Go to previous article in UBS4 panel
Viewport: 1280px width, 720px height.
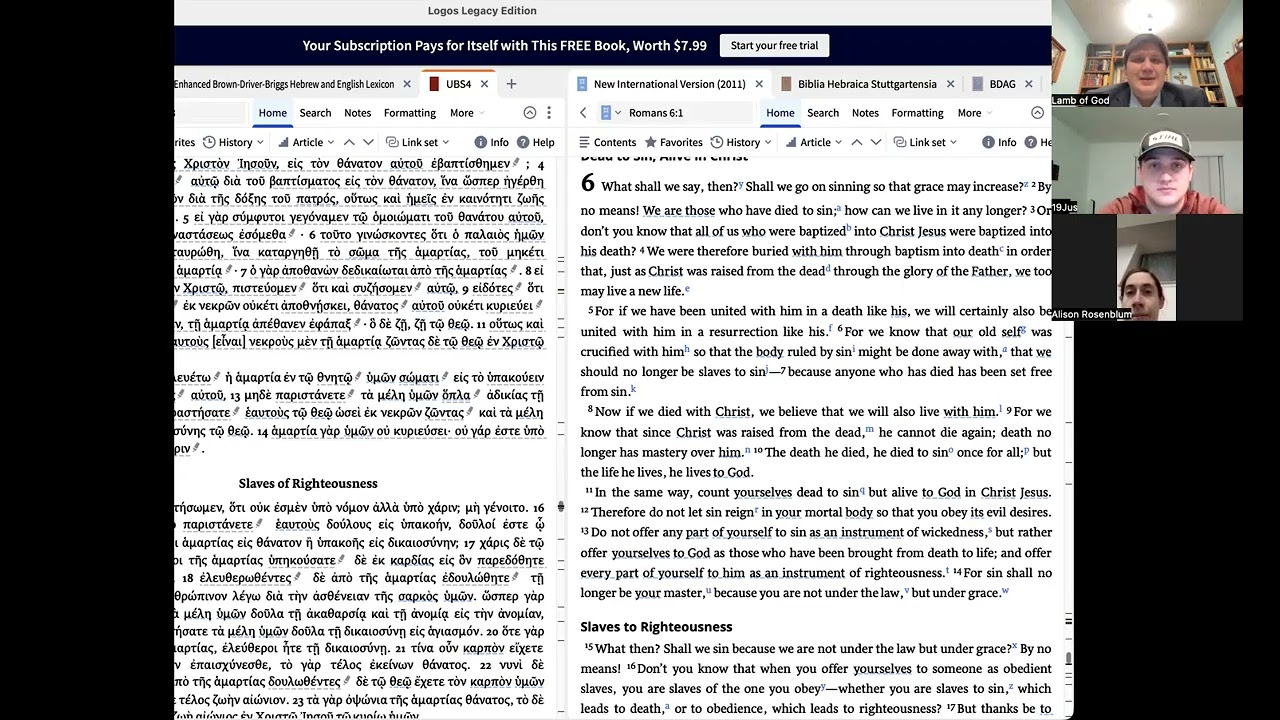(x=349, y=142)
